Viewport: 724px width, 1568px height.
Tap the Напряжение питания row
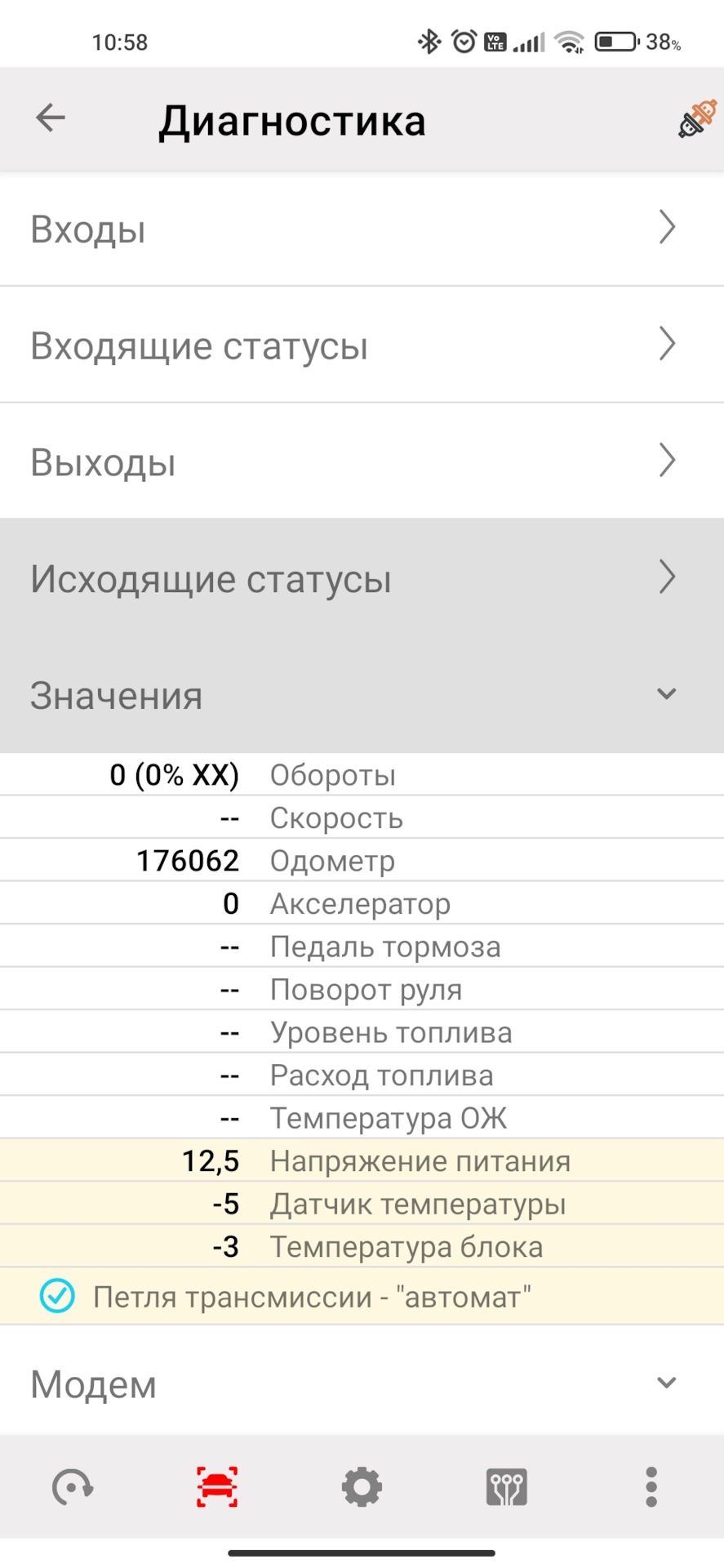point(362,1160)
